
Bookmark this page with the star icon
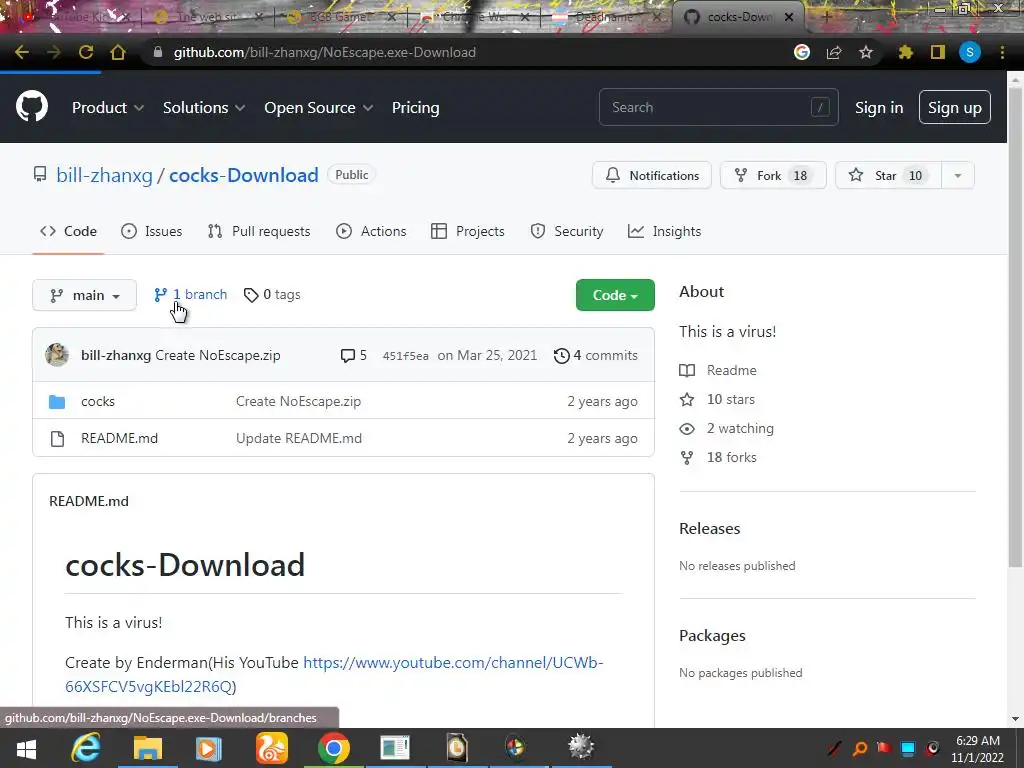(x=866, y=52)
